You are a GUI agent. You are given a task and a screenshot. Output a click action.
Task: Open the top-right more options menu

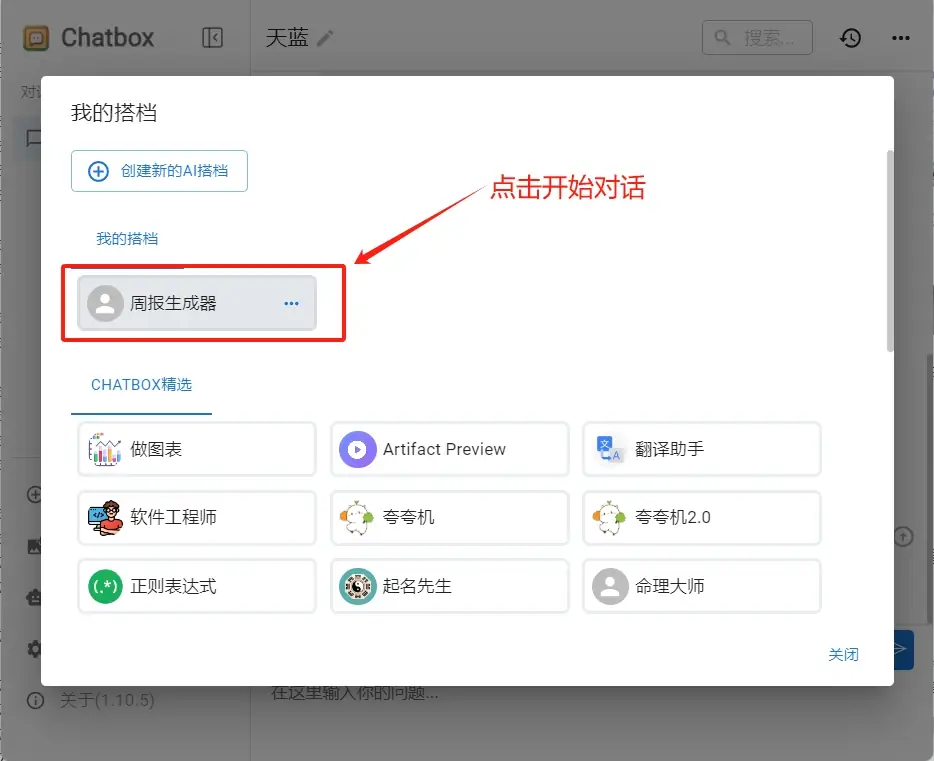(900, 38)
